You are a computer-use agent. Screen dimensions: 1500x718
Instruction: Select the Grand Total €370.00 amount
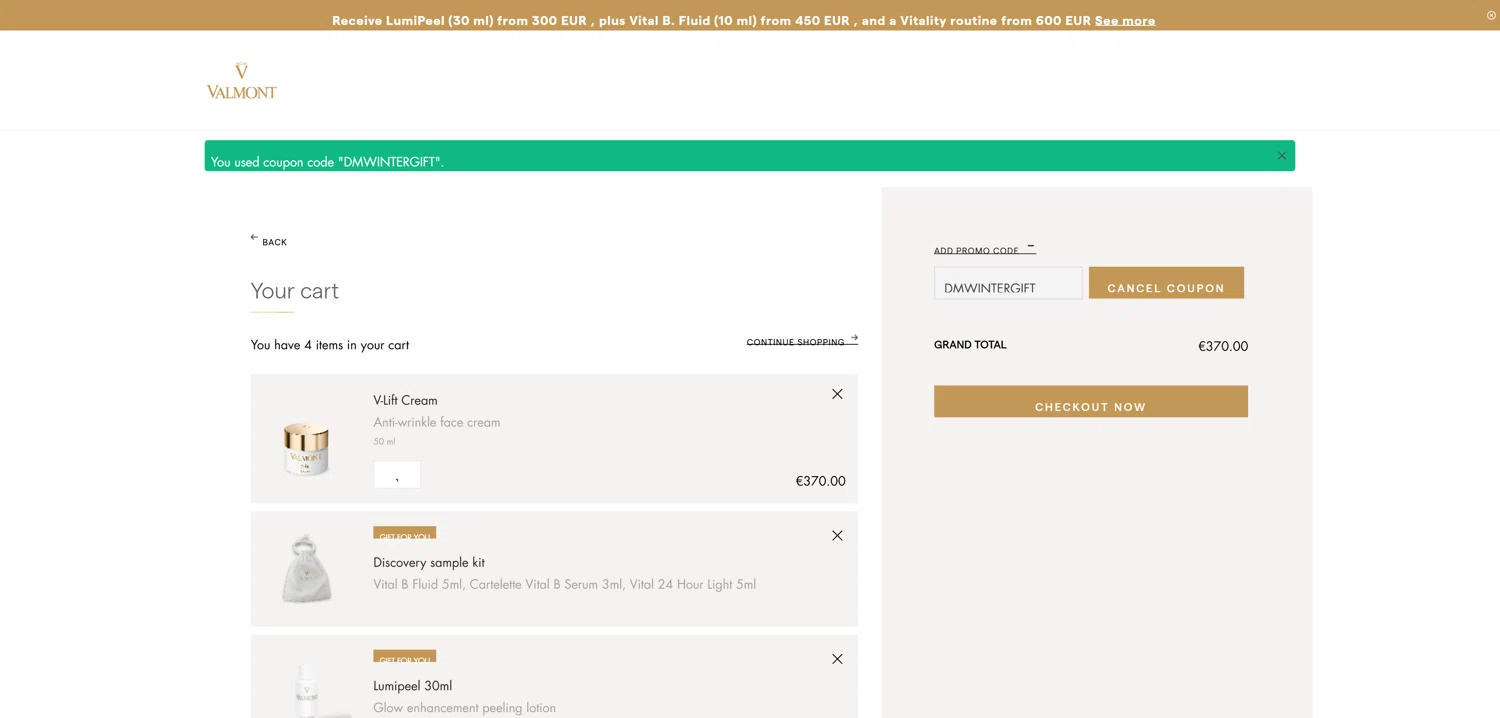(x=1223, y=346)
